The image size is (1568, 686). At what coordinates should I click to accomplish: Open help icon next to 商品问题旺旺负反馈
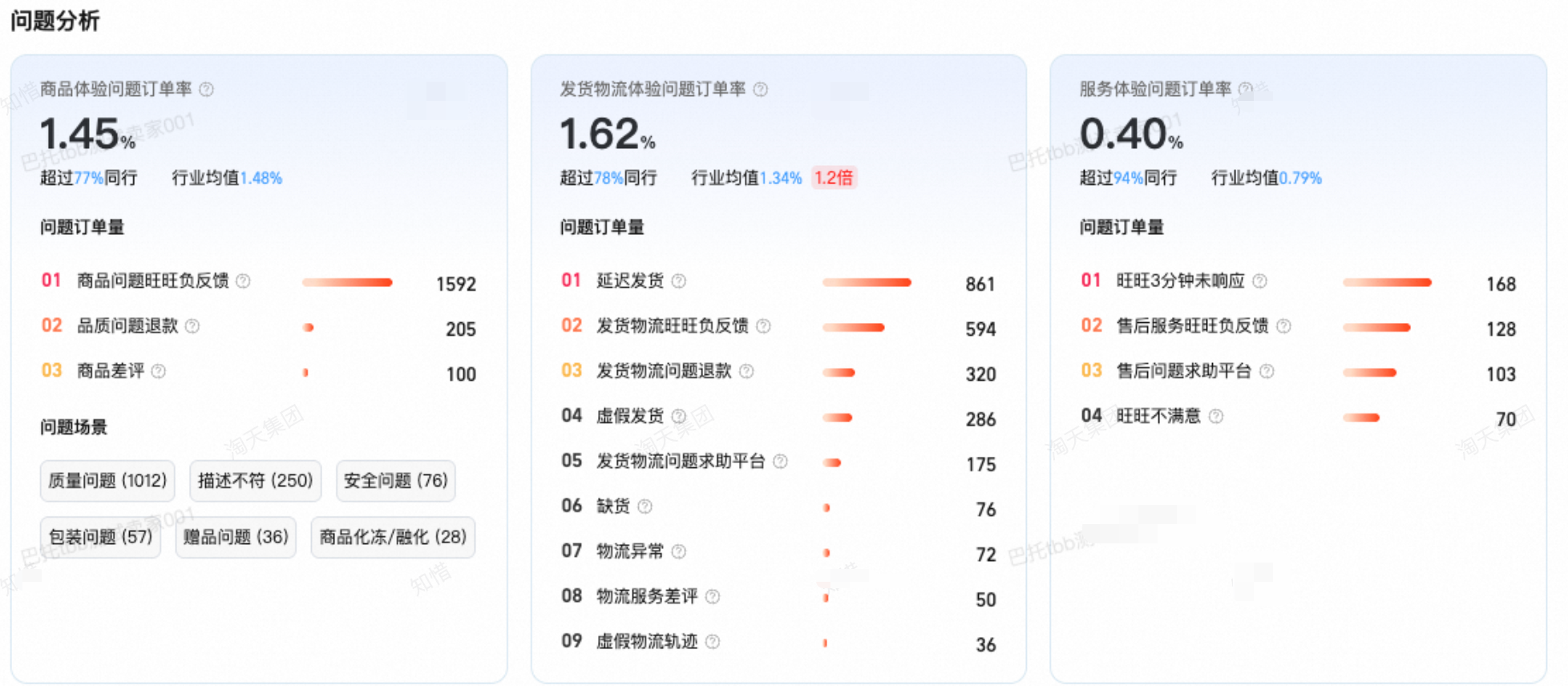[244, 280]
